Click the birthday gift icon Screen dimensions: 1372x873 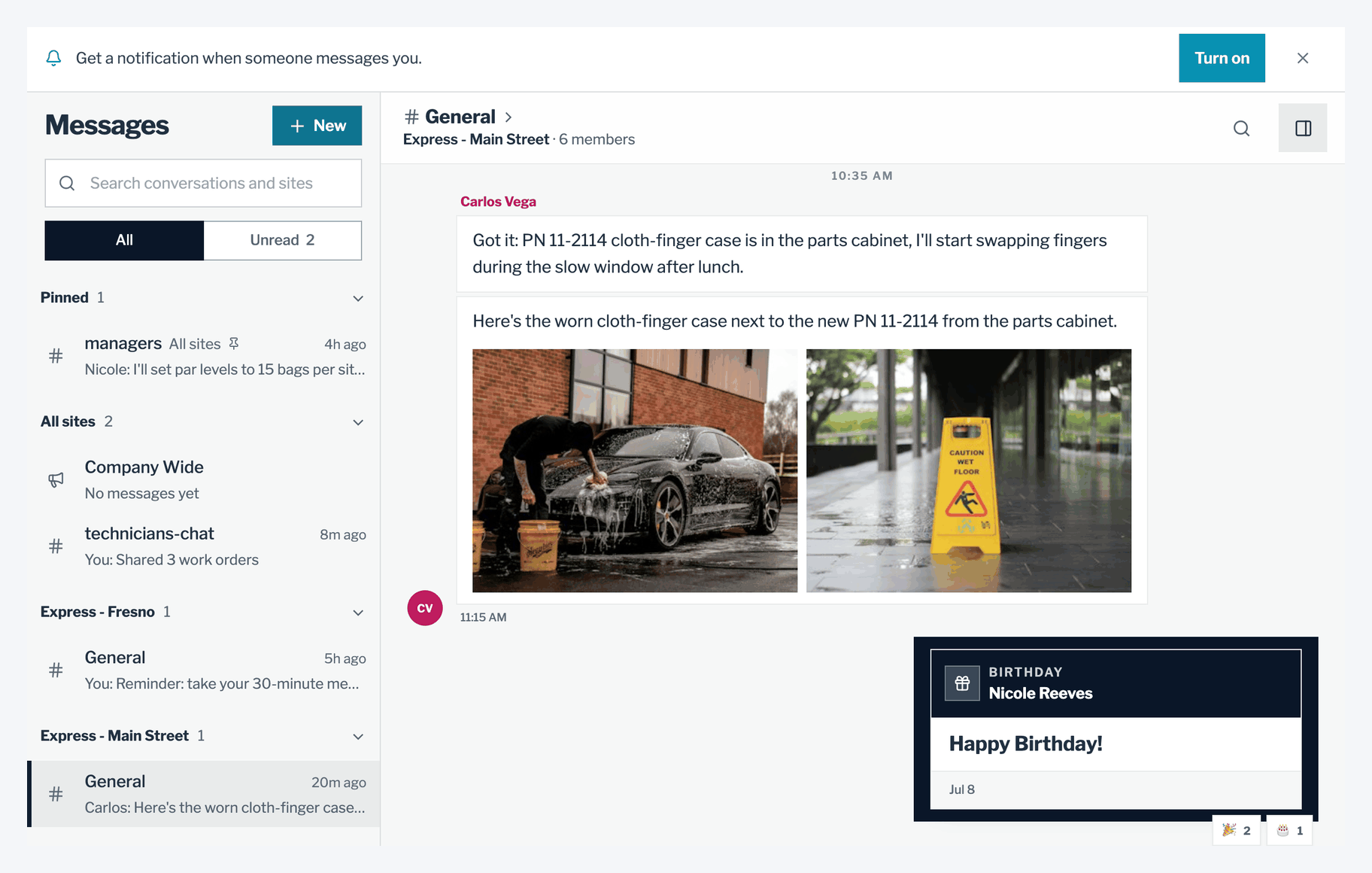tap(962, 683)
